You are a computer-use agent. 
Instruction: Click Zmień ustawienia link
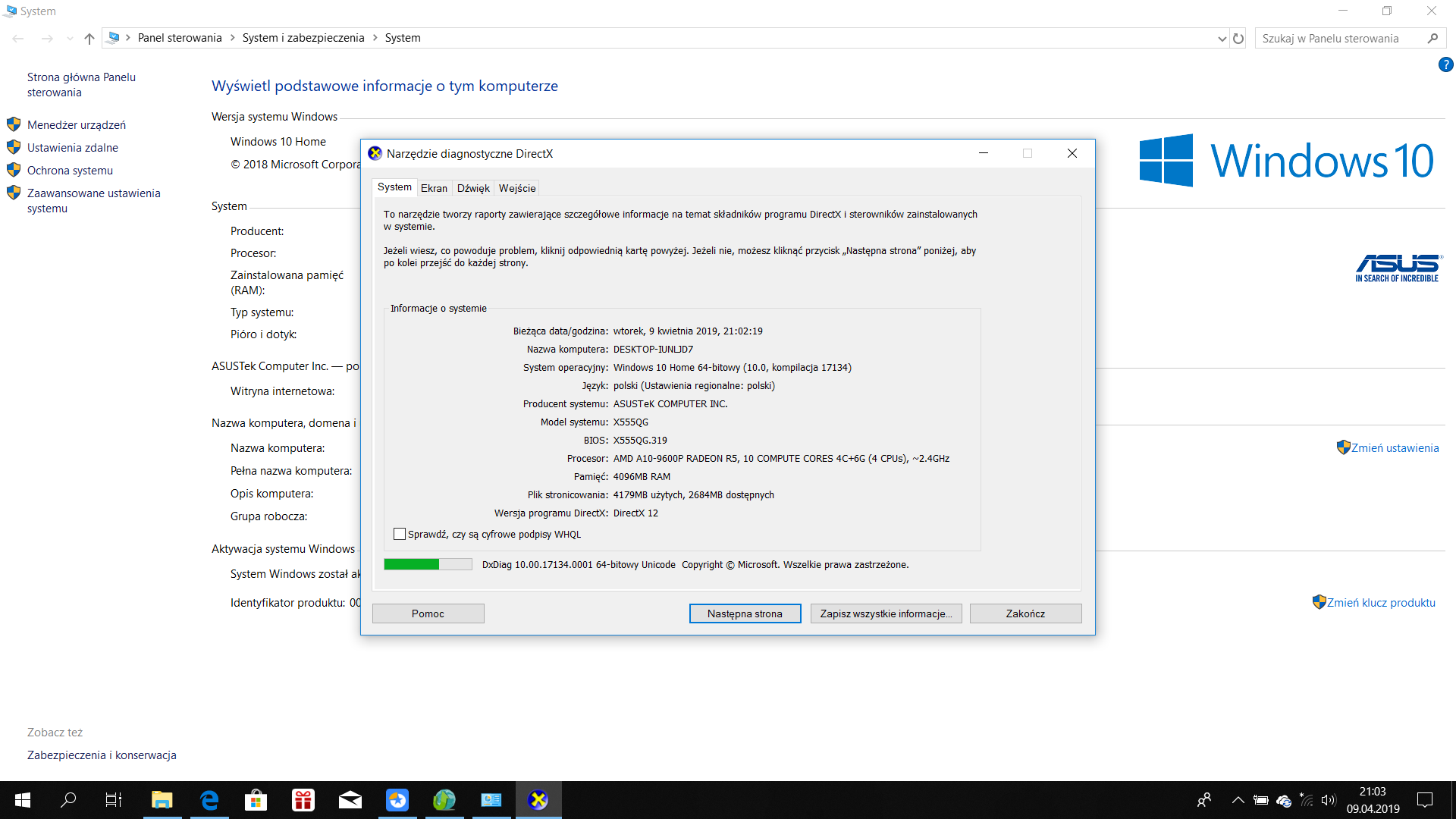(1395, 448)
